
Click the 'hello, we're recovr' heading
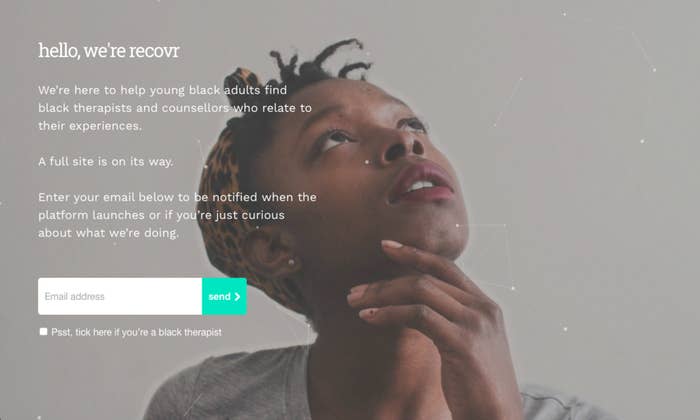[x=109, y=50]
